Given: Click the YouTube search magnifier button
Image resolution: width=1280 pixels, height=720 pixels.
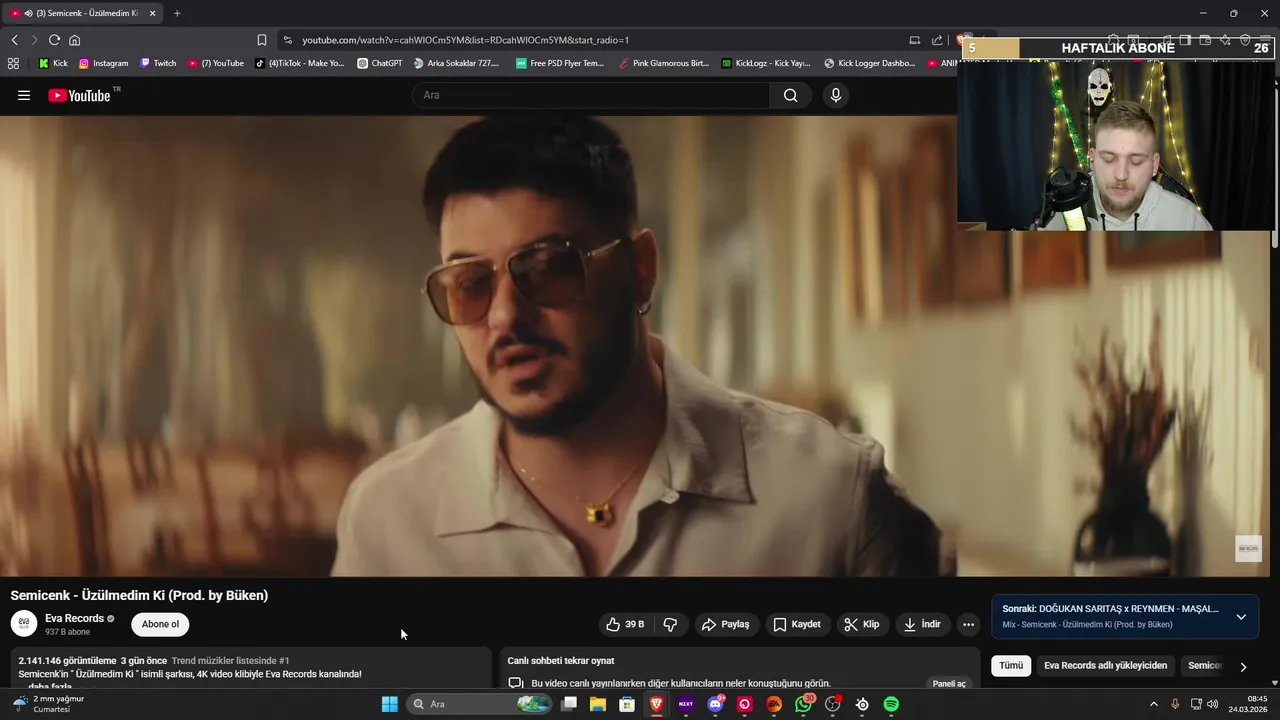Looking at the screenshot, I should (791, 95).
